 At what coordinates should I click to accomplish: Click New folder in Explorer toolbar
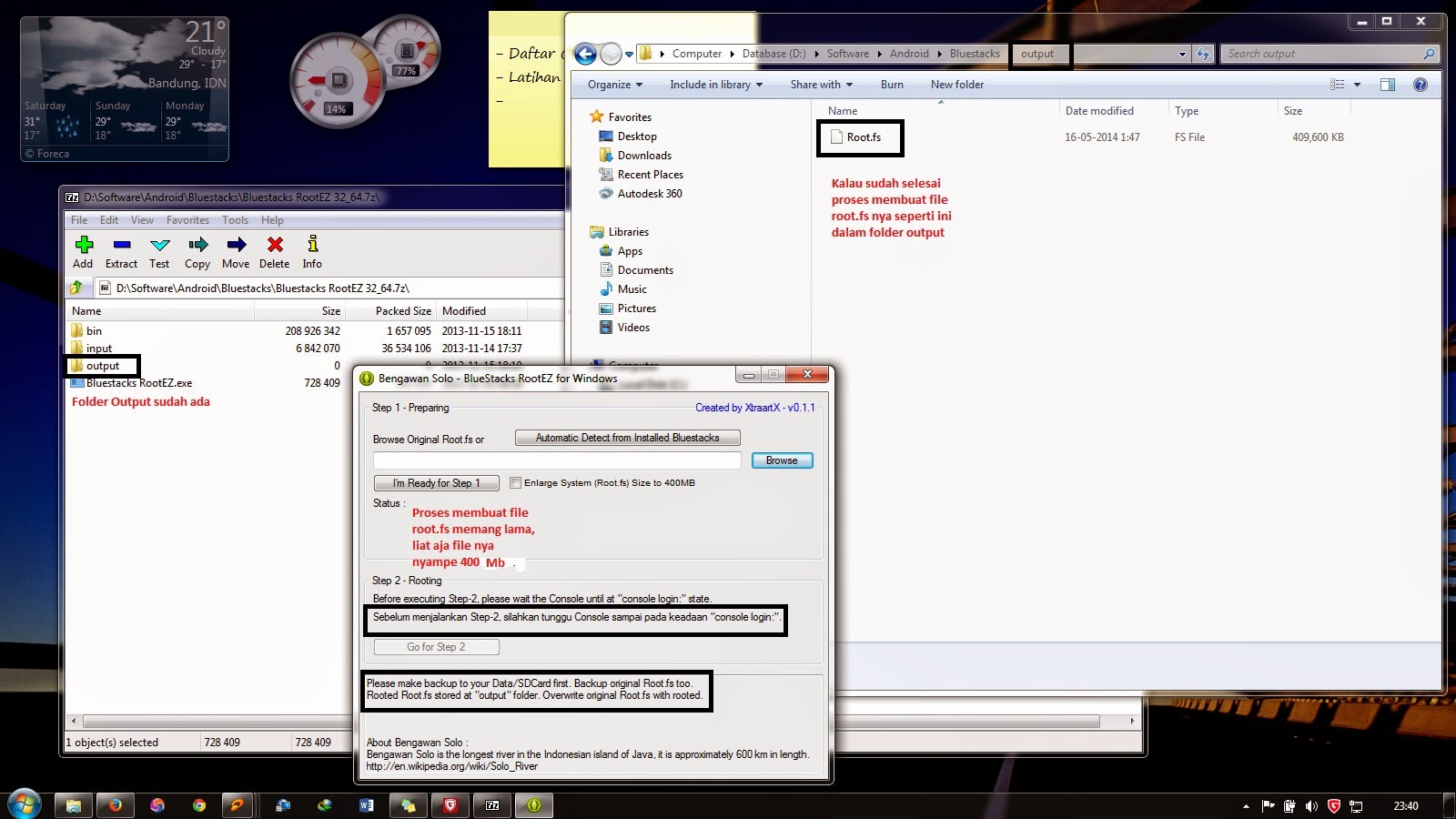(x=957, y=85)
